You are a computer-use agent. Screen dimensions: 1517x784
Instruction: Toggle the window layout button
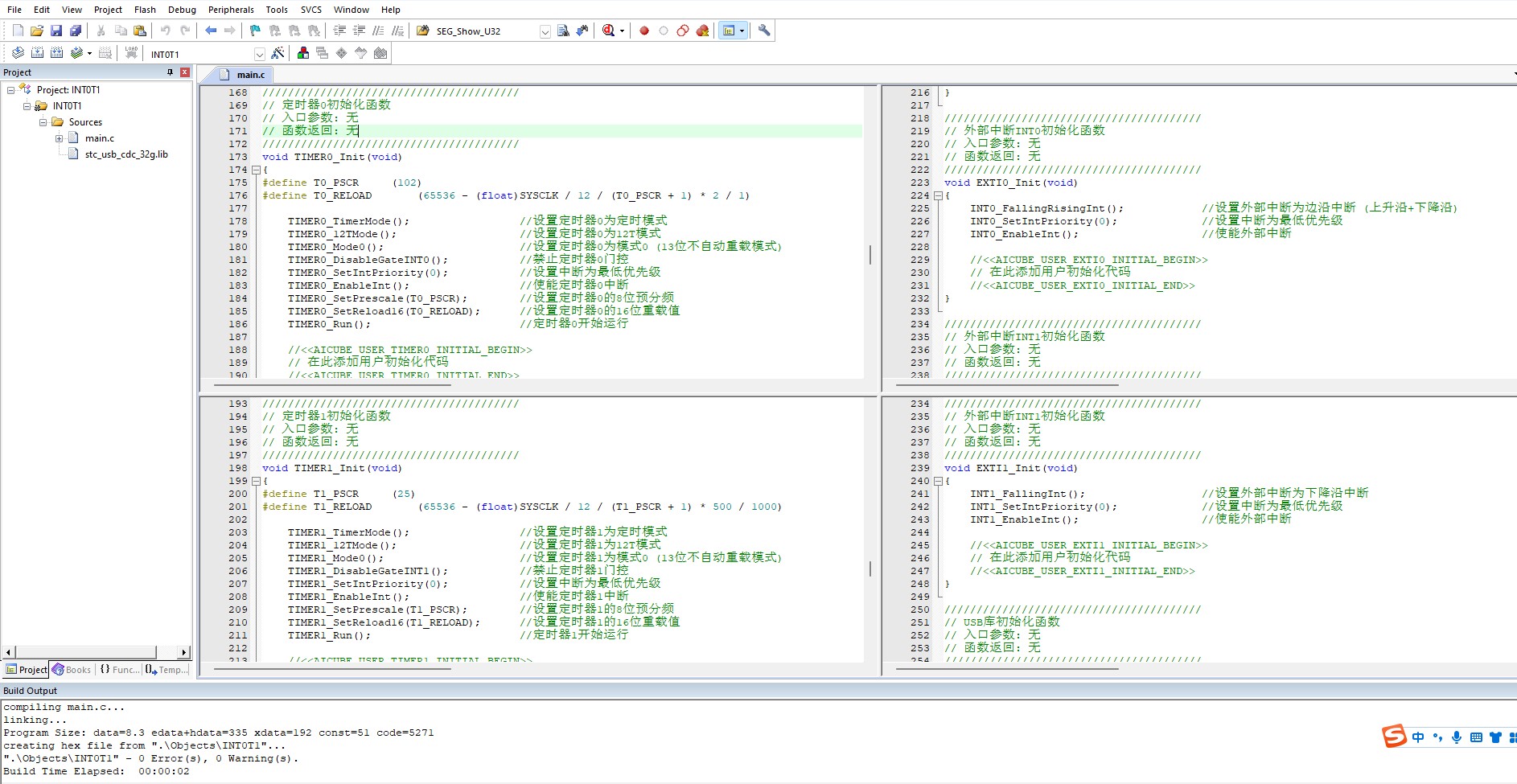[729, 31]
